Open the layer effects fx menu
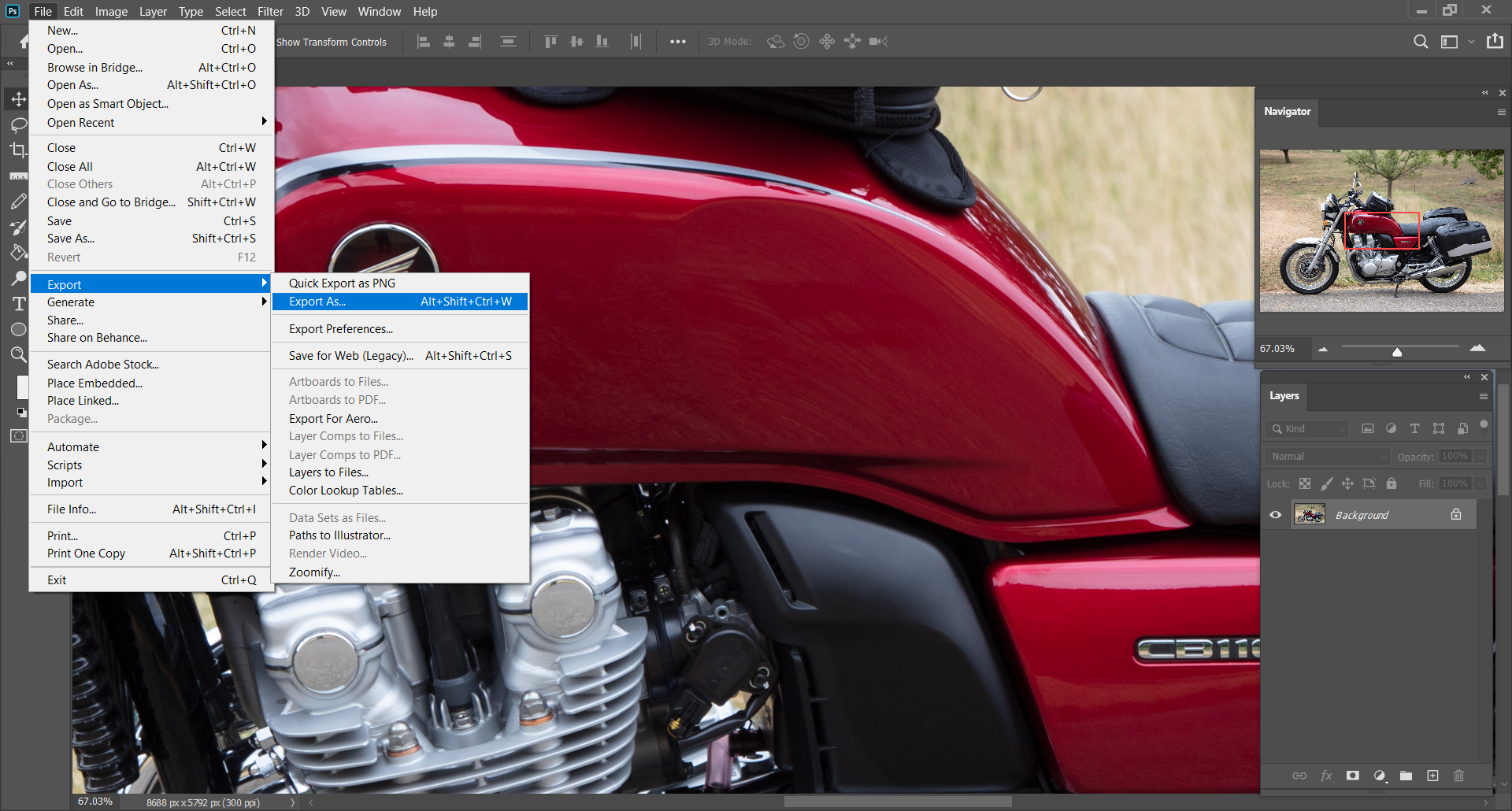This screenshot has width=1512, height=811. [1326, 776]
